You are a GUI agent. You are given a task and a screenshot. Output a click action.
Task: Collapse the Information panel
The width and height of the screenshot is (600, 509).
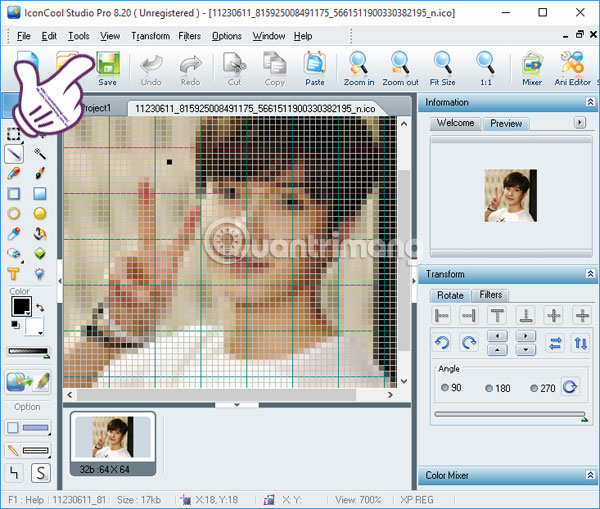coord(590,102)
